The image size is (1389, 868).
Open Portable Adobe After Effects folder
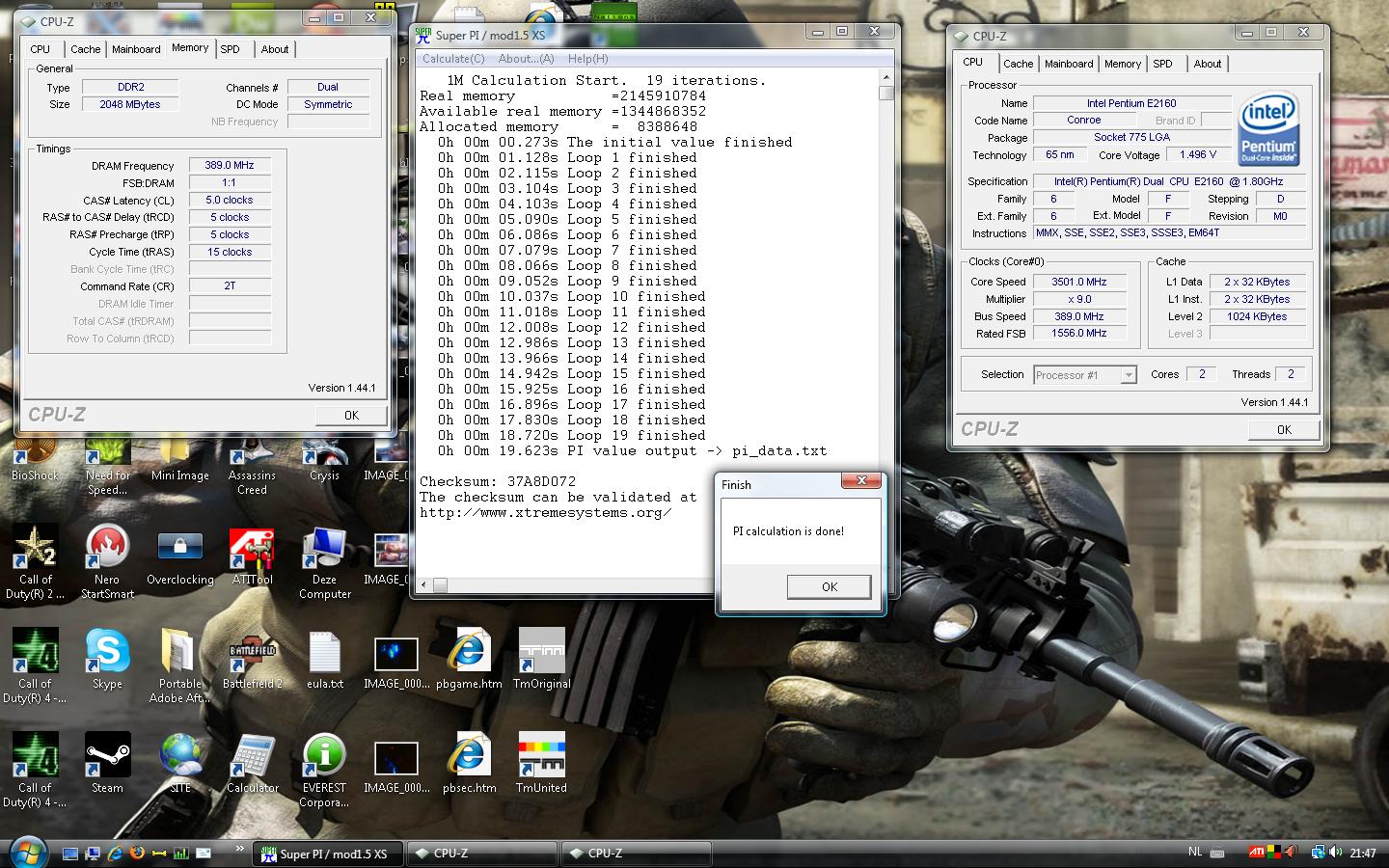click(179, 666)
